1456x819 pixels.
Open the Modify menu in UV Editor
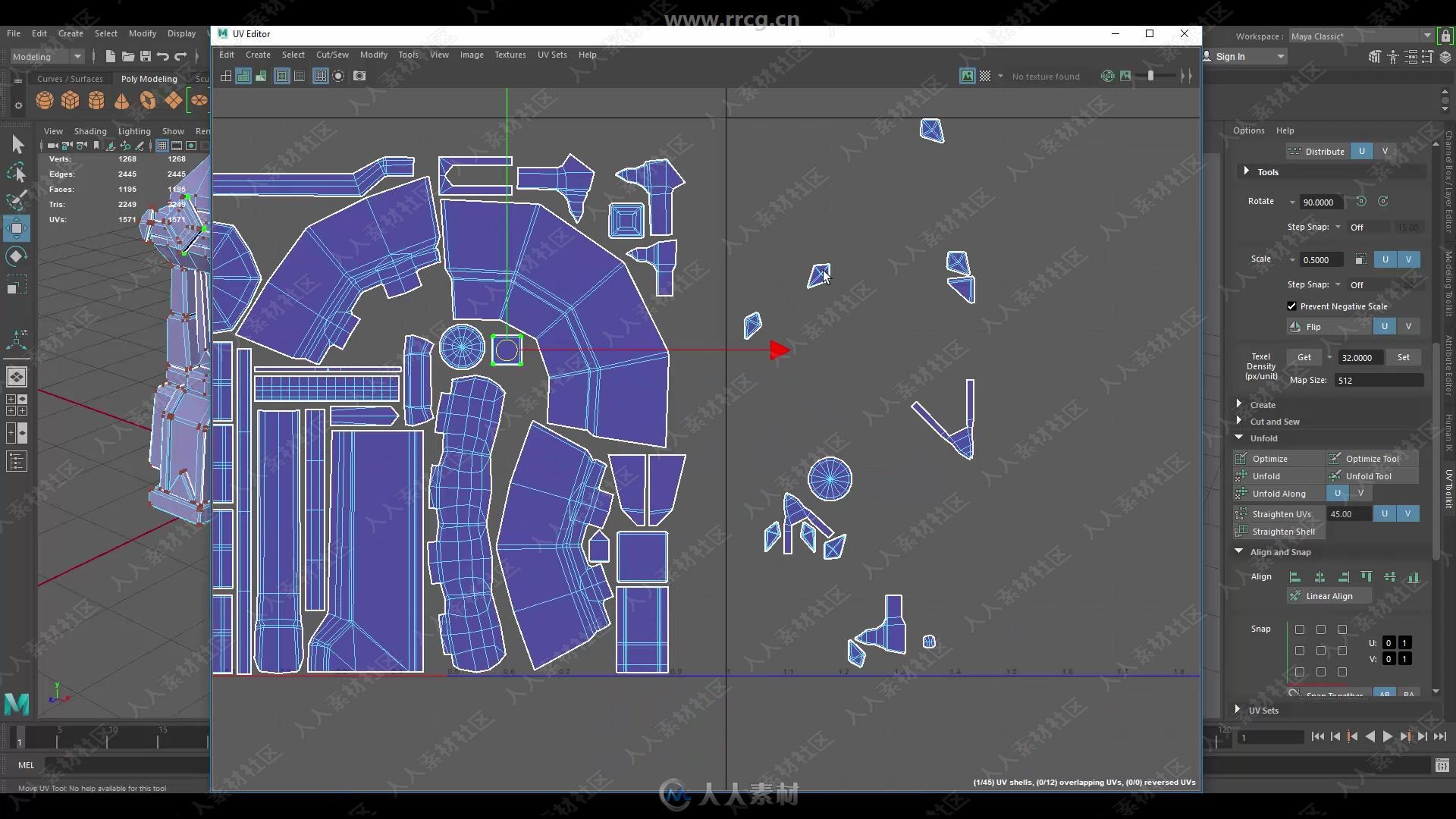click(x=373, y=54)
